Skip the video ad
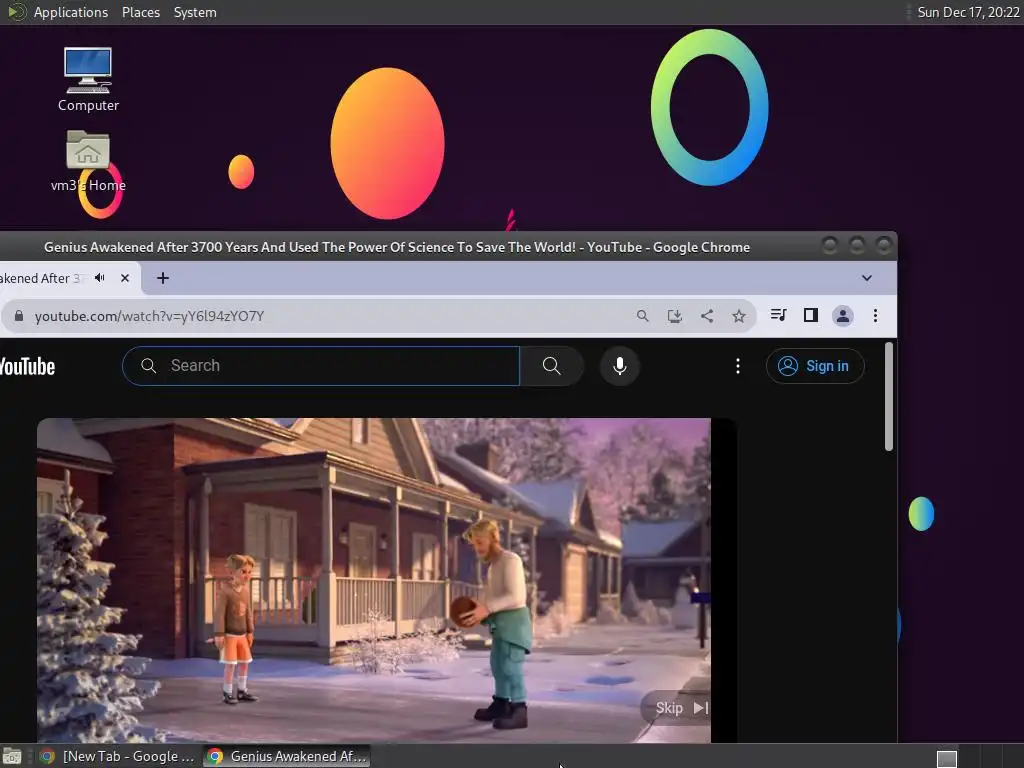Image resolution: width=1024 pixels, height=768 pixels. tap(678, 708)
